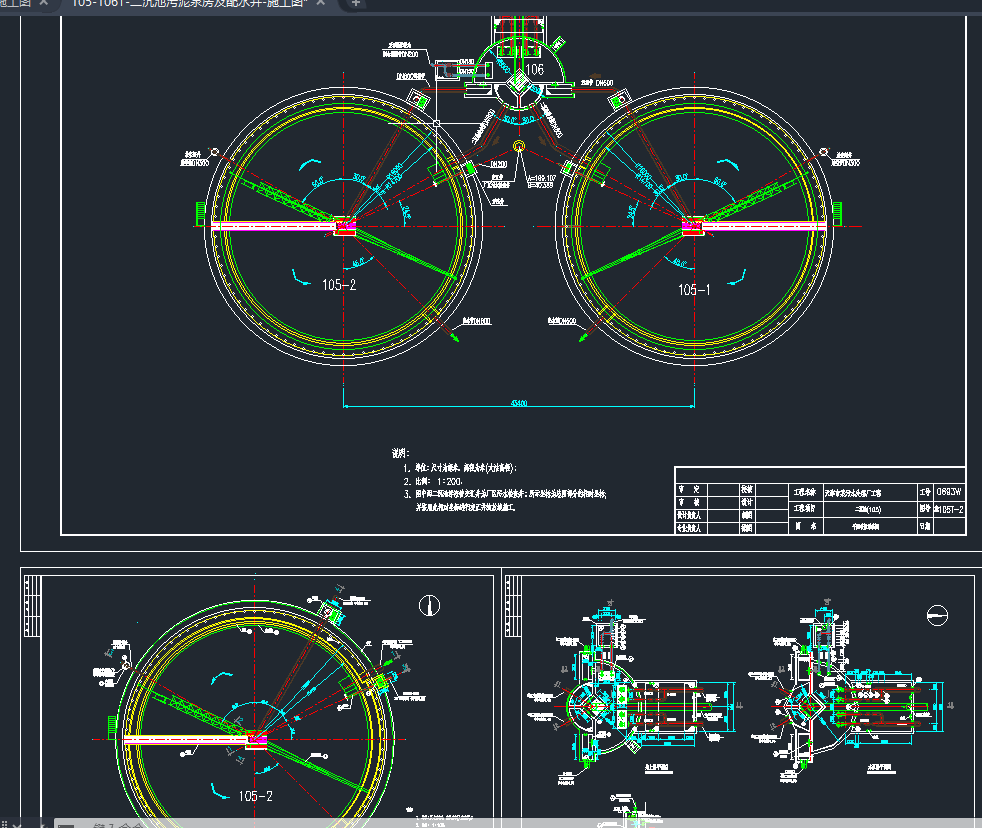Switch to the 105-1061 drawing tab
The width and height of the screenshot is (982, 828).
(188, 3)
